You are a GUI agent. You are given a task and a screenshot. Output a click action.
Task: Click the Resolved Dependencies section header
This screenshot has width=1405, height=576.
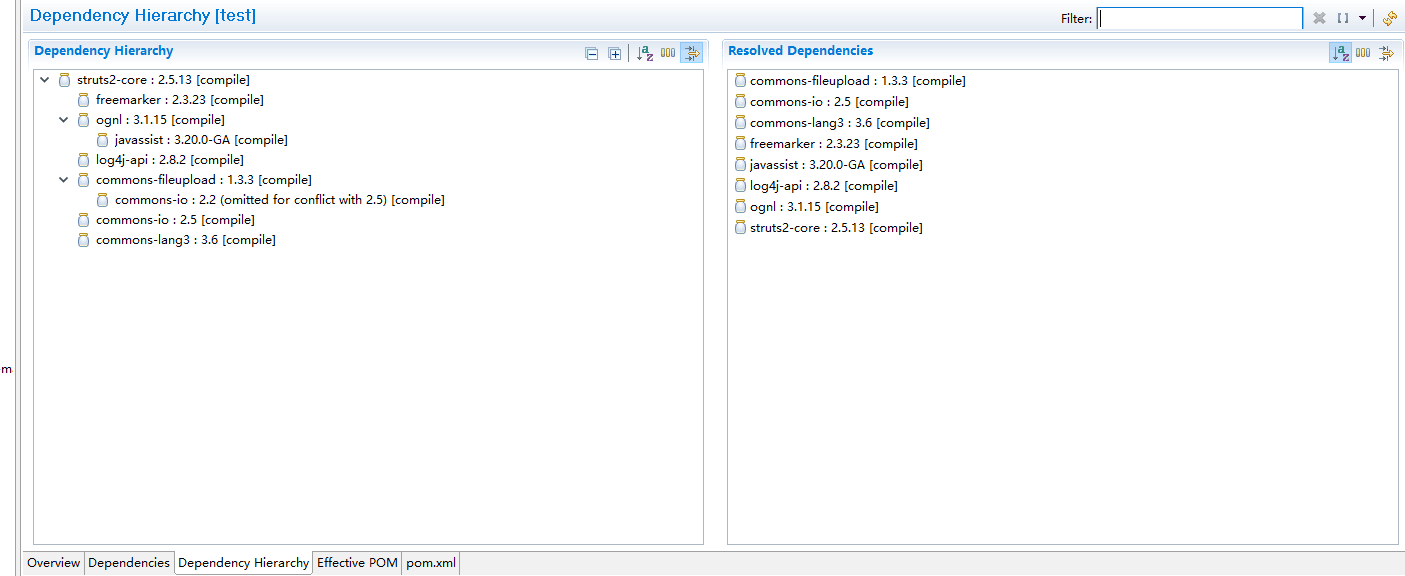point(800,51)
